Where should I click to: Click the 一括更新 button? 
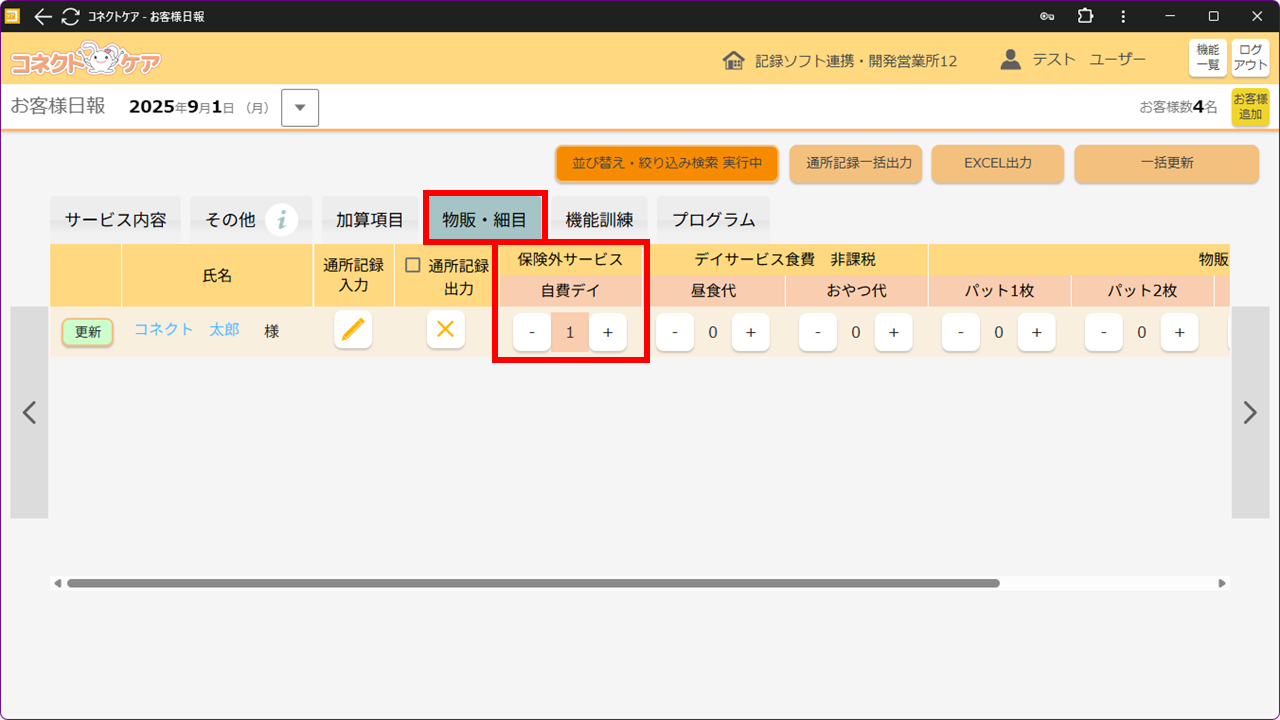point(1166,163)
